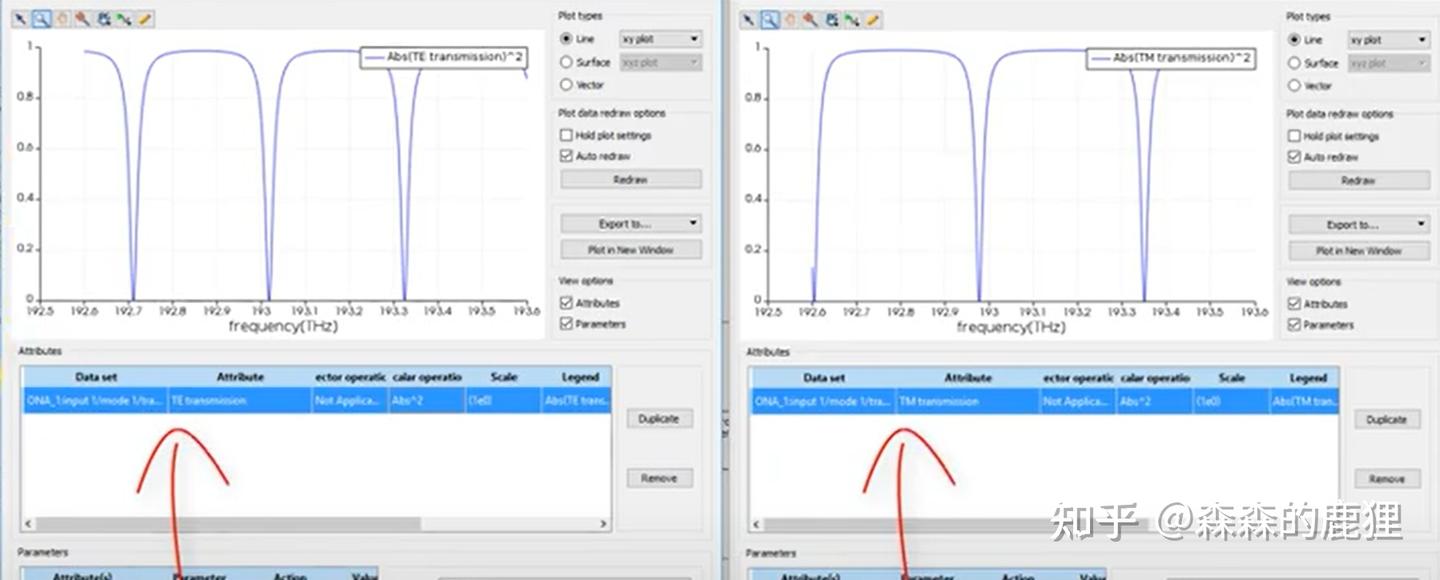This screenshot has width=1440, height=580.
Task: Select the TE transmission attribute row
Action: click(316, 401)
